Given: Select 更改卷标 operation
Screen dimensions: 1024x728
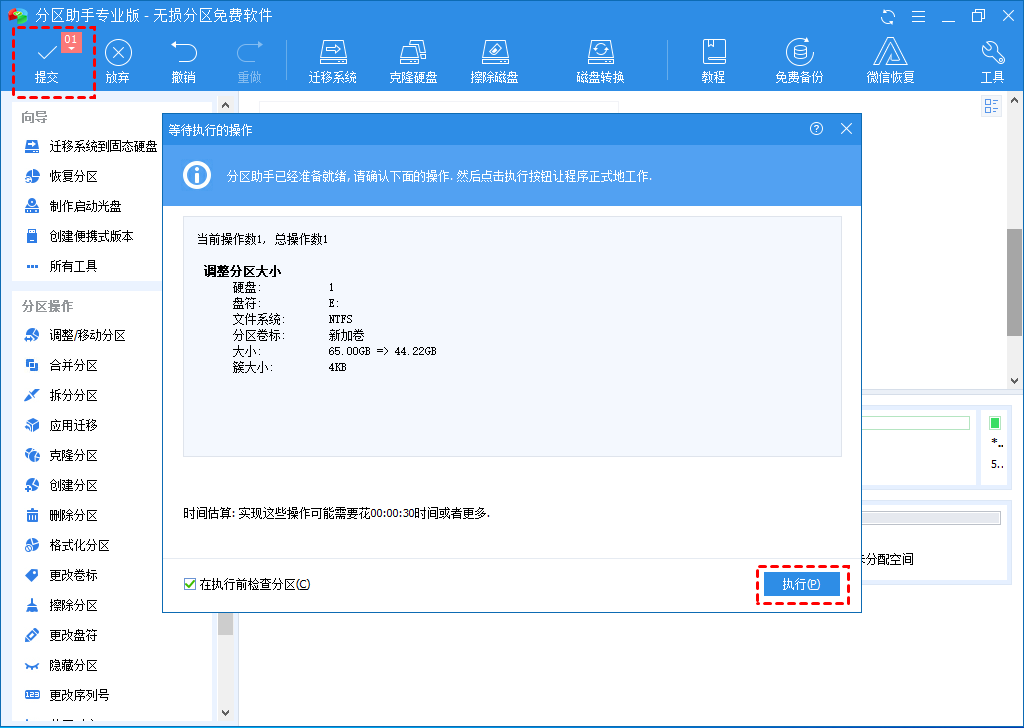Looking at the screenshot, I should (x=61, y=576).
